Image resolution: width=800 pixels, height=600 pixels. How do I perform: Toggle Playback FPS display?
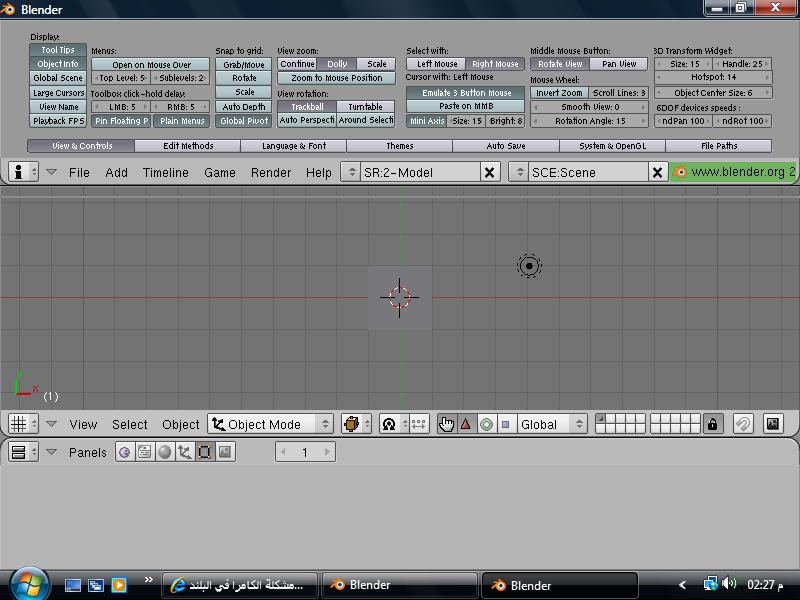click(x=58, y=121)
